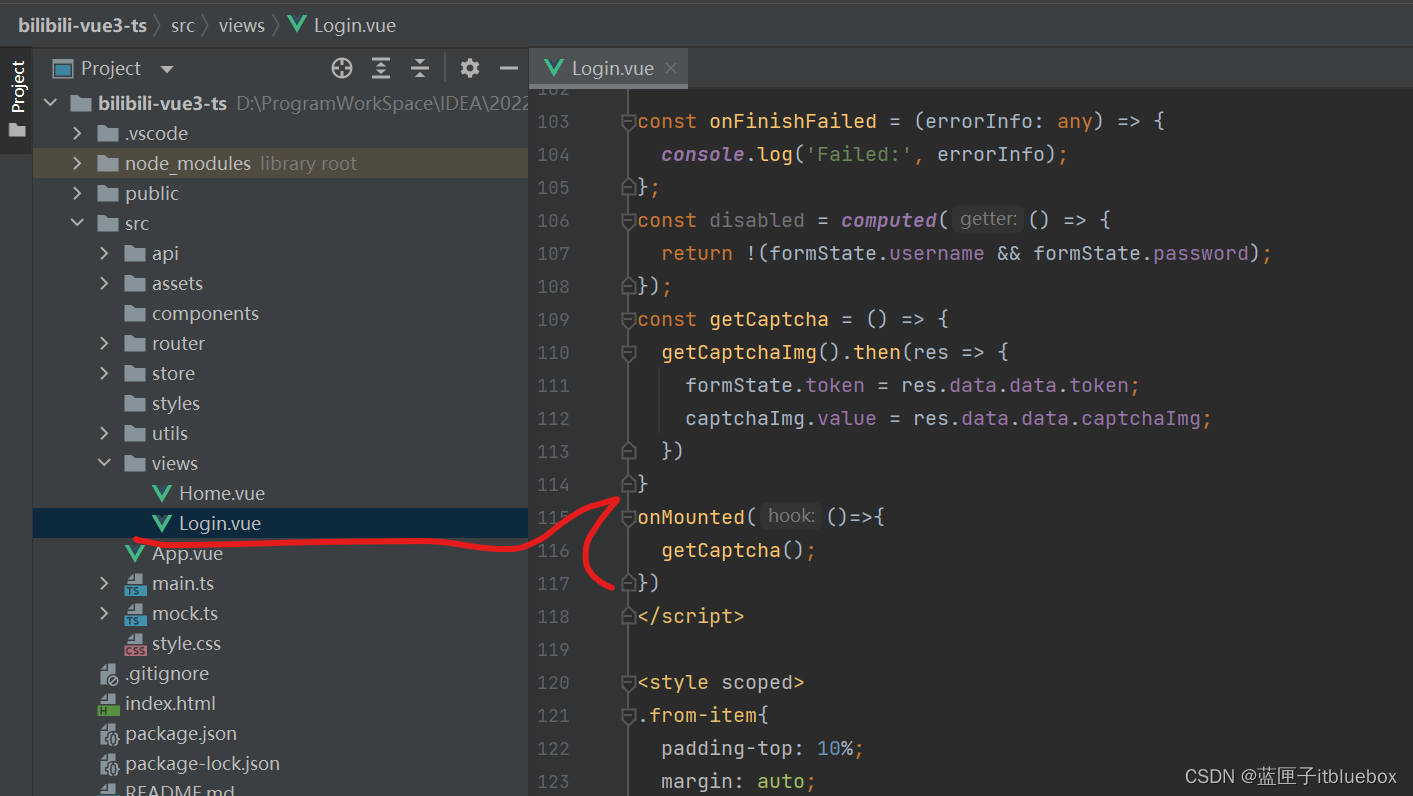Open the Project view dropdown arrow
Image resolution: width=1413 pixels, height=796 pixels.
pos(167,69)
